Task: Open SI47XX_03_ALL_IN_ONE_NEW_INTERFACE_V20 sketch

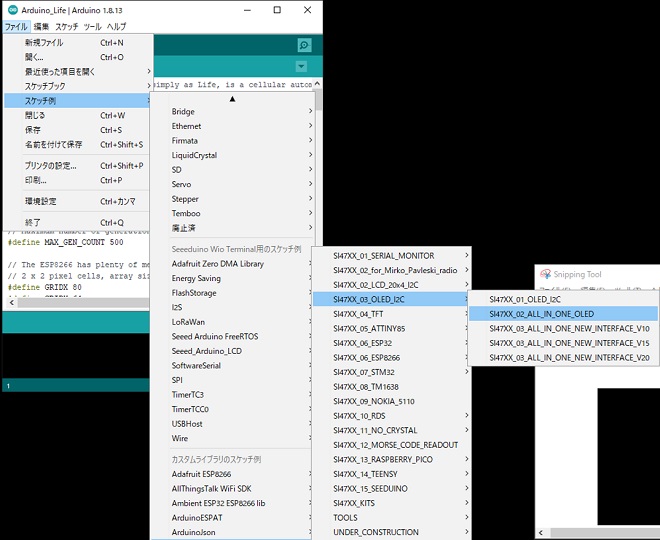Action: point(563,357)
